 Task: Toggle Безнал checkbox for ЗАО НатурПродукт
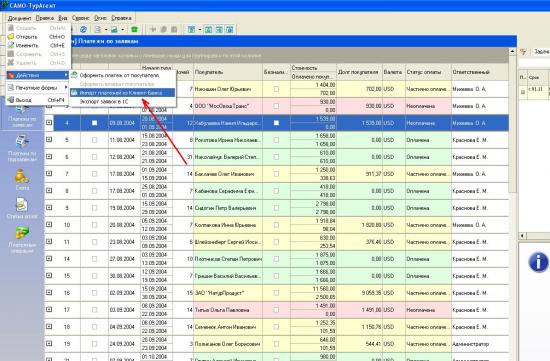276,293
